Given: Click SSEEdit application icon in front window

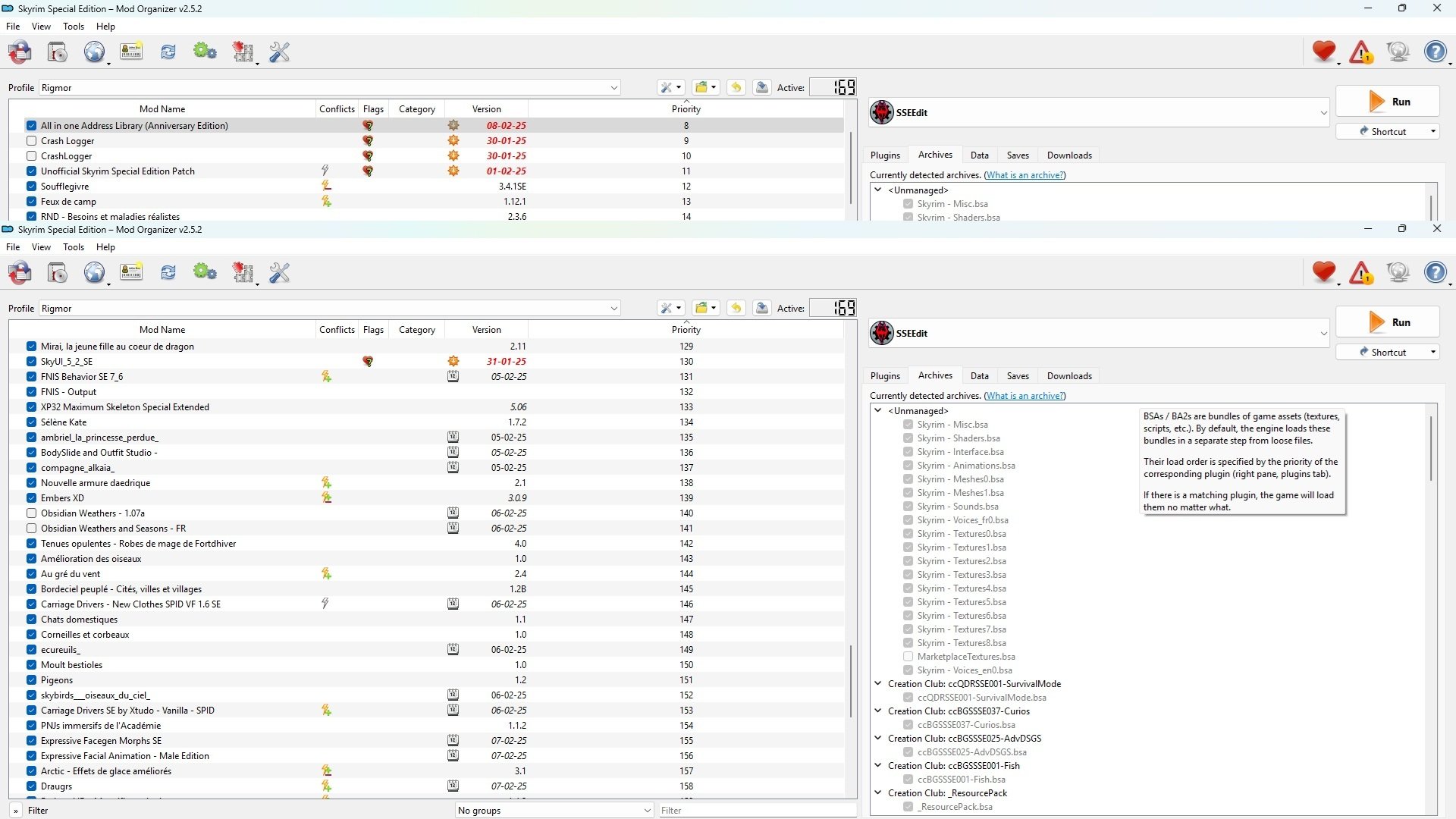Looking at the screenshot, I should point(882,333).
